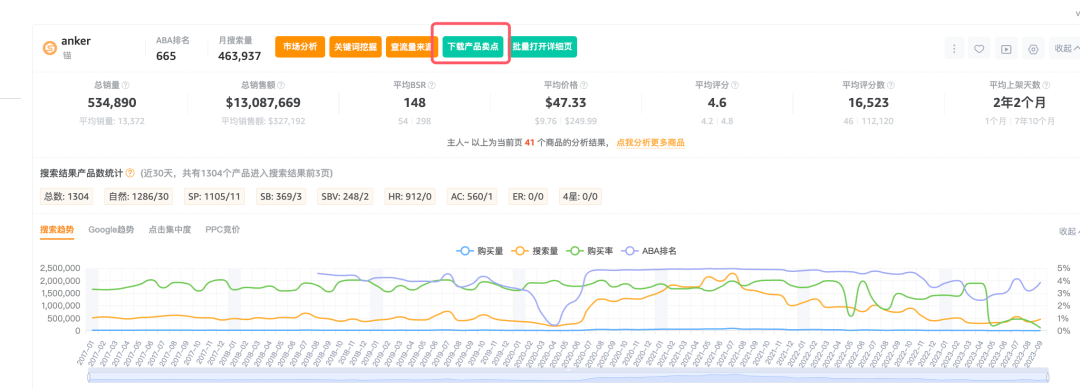
Task: Click the middle of the chart zoom slider bar
Action: 568,377
